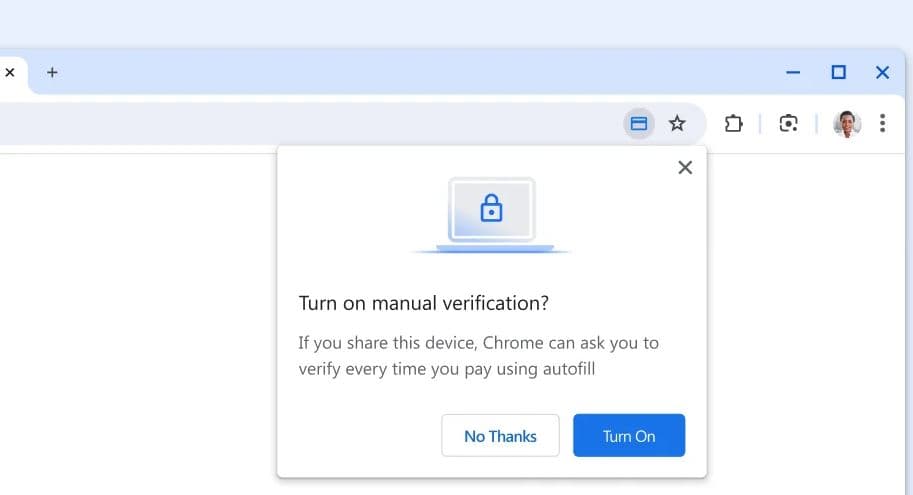The image size is (913, 495).
Task: Click the laptop lock illustration
Action: coord(491,214)
